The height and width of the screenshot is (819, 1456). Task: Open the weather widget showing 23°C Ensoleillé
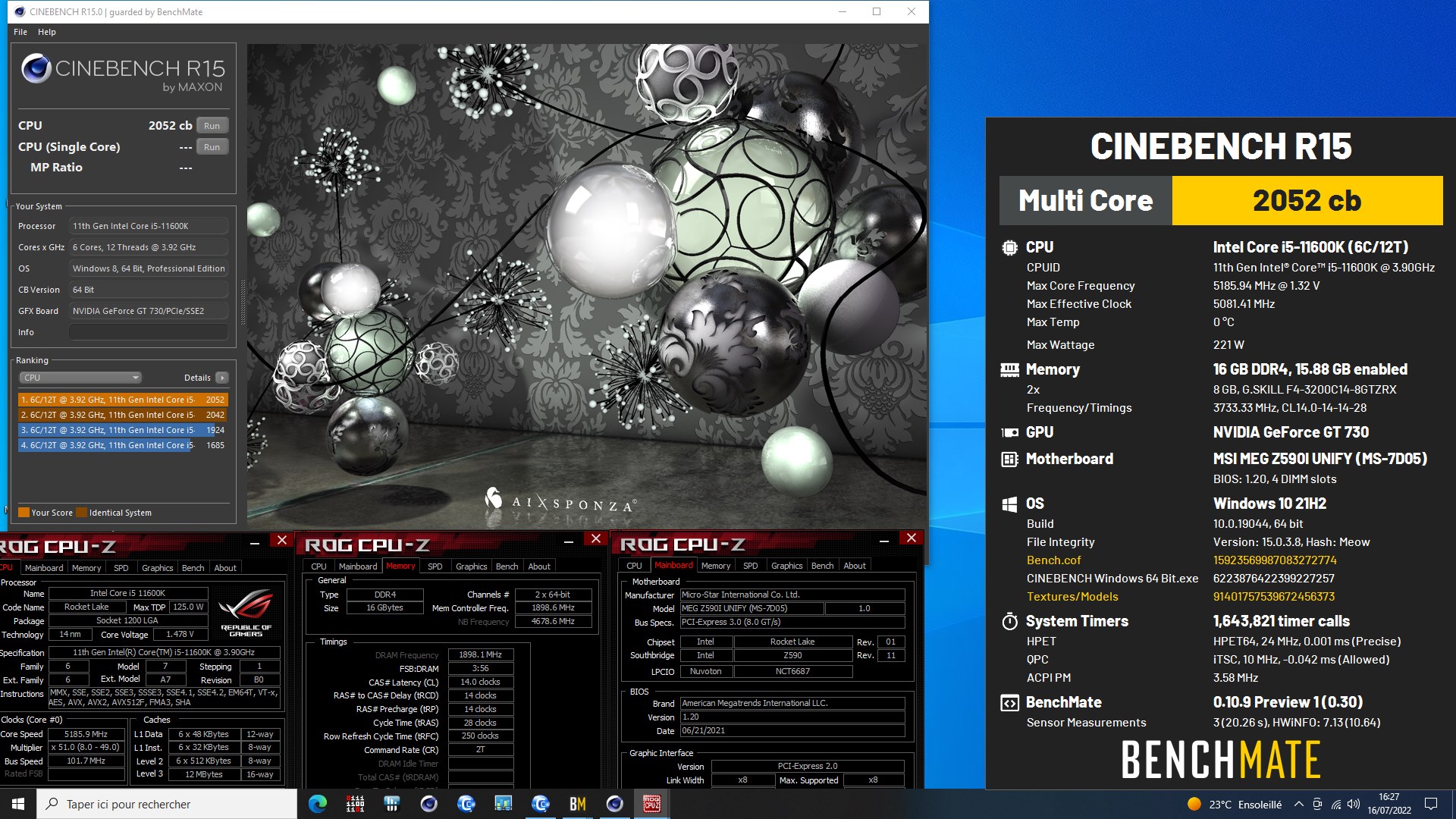(1235, 805)
